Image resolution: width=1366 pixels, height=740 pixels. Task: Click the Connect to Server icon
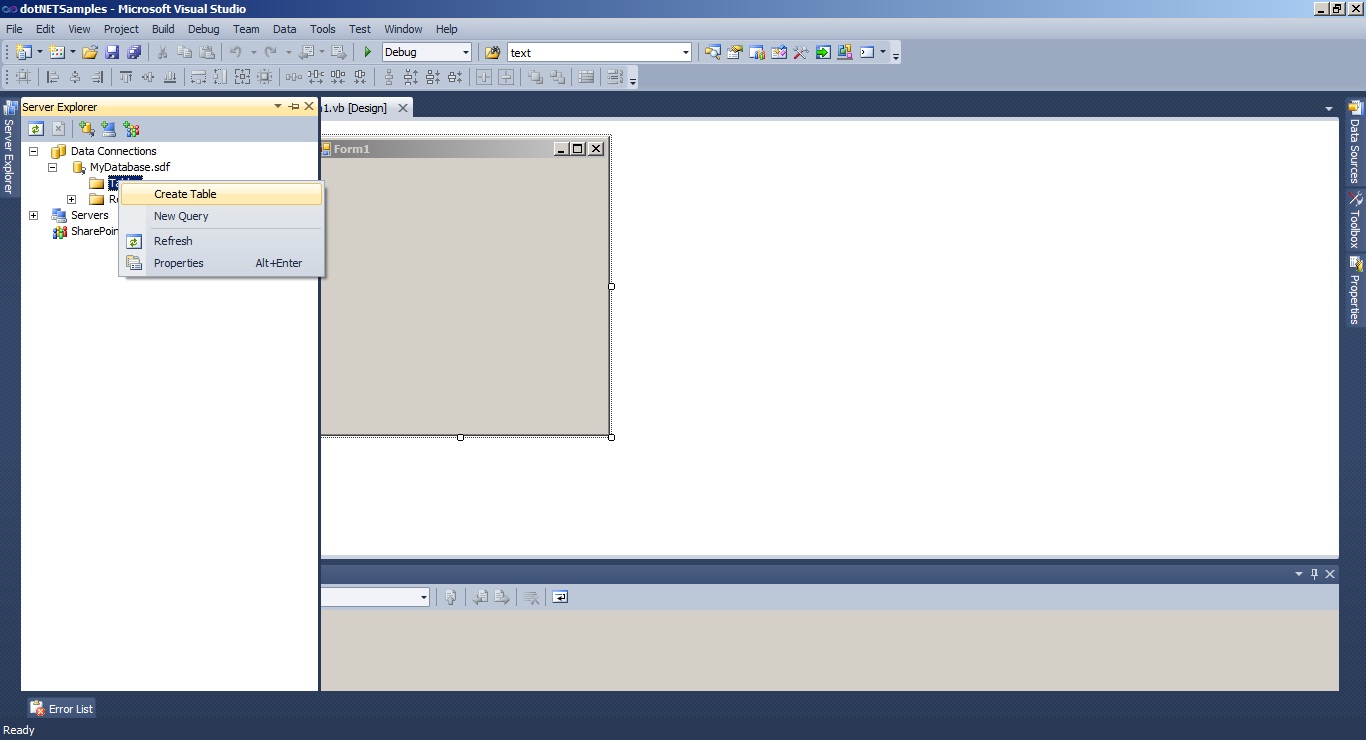coord(108,128)
